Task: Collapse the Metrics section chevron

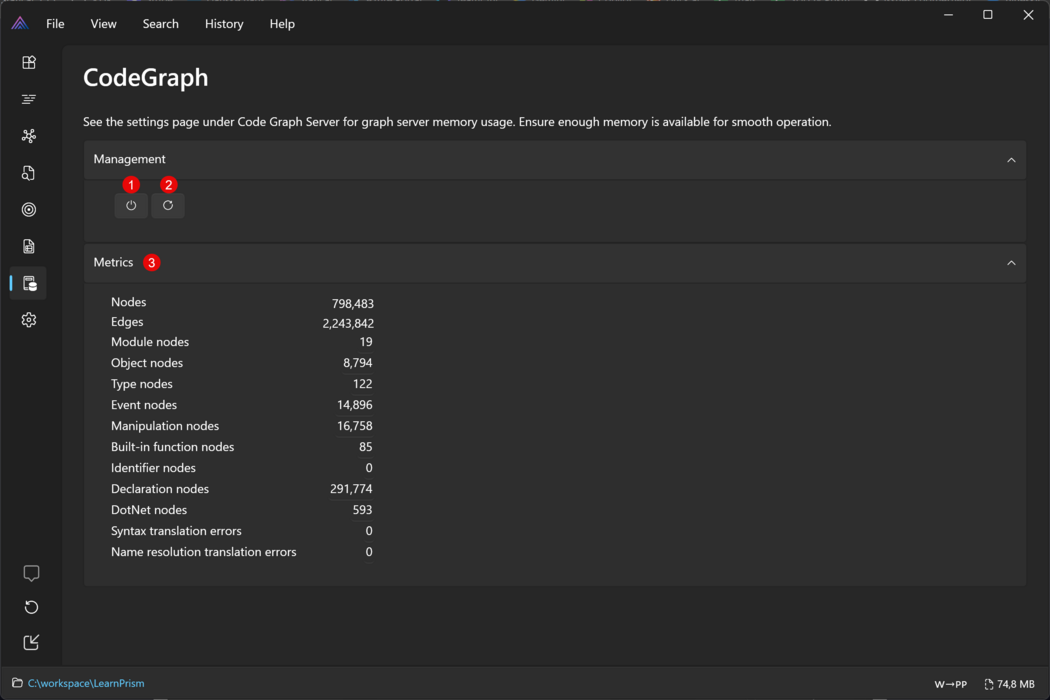Action: (1011, 263)
